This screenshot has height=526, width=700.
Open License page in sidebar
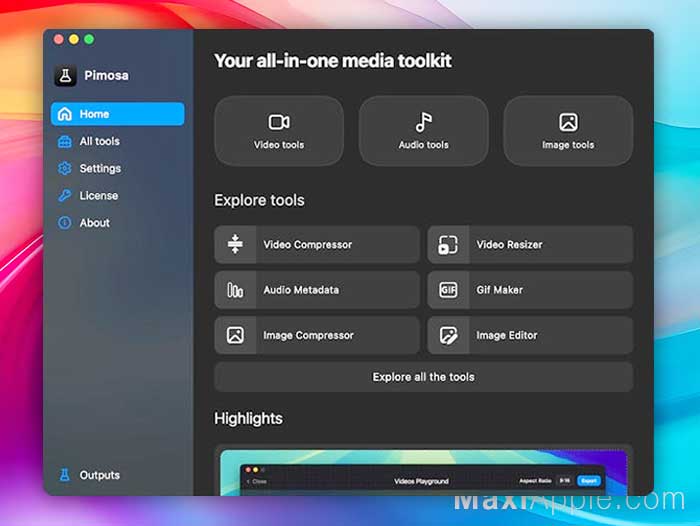tap(117, 196)
